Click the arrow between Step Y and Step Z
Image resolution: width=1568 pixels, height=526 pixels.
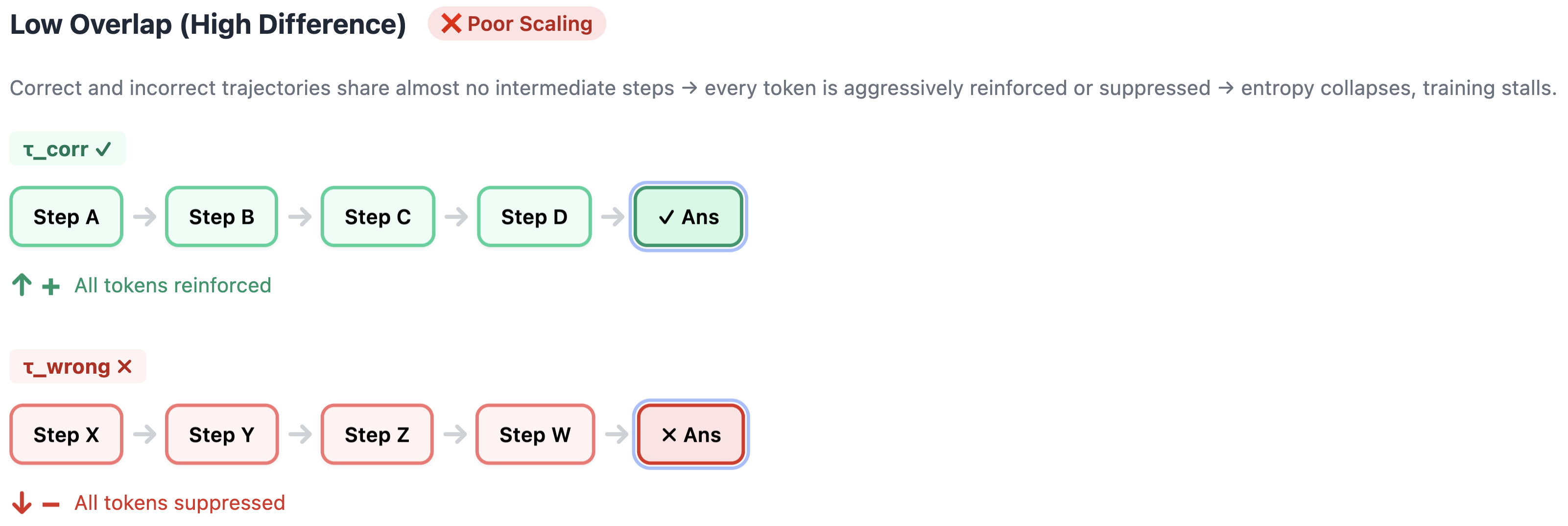point(300,434)
